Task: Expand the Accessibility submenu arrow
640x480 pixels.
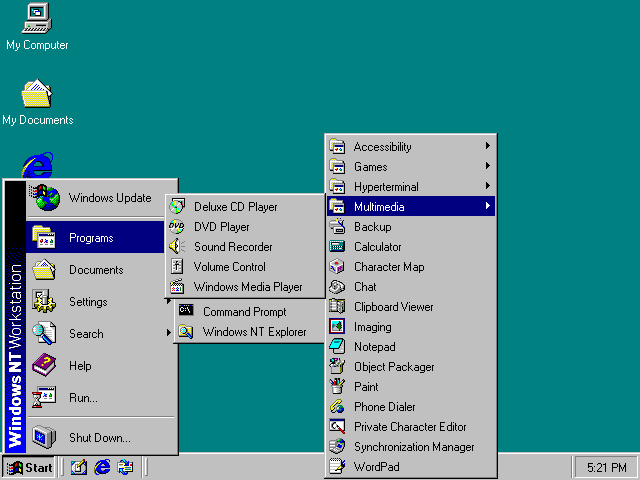Action: point(488,146)
